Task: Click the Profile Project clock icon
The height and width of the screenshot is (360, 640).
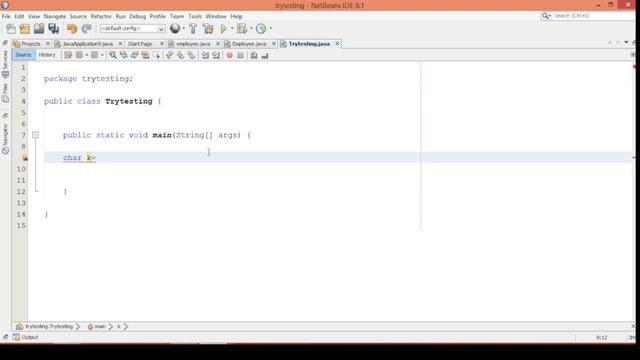Action: 261,29
